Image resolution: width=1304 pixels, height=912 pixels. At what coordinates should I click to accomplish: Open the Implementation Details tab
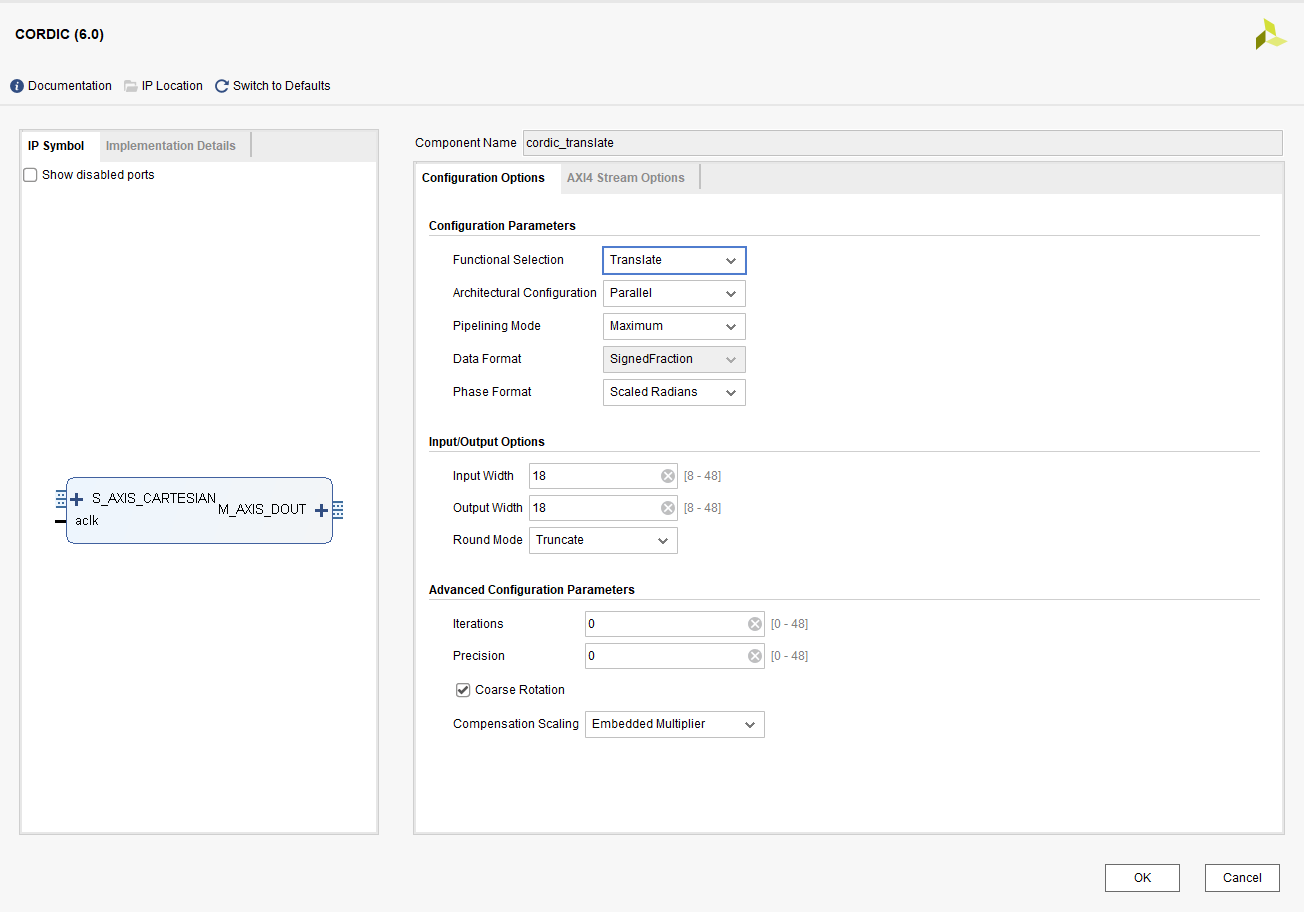click(x=170, y=146)
